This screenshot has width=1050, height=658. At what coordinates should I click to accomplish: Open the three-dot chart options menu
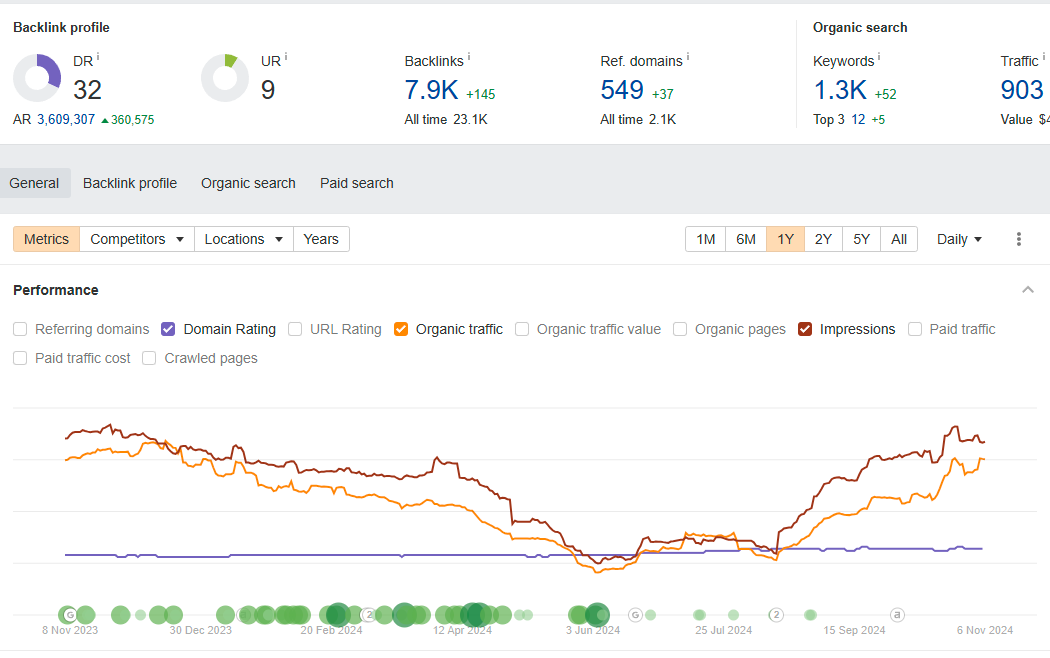coord(1019,239)
